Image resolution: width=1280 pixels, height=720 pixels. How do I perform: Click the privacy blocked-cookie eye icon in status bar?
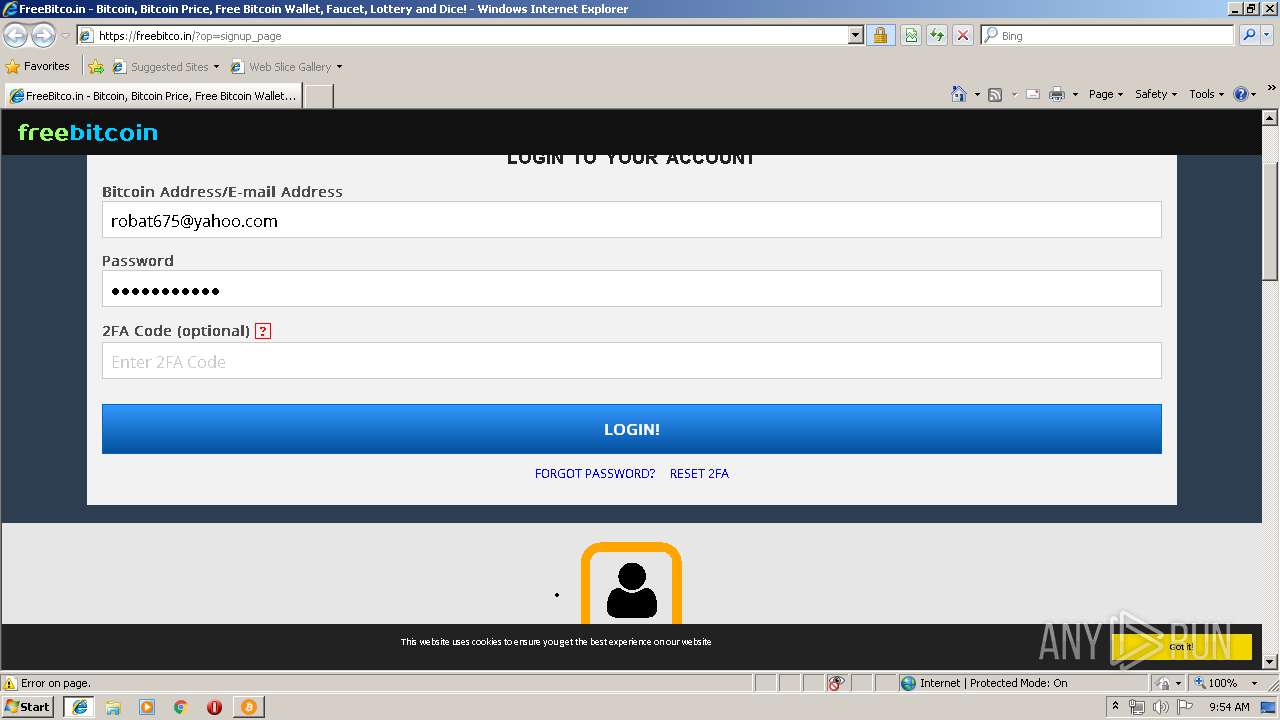pyautogui.click(x=837, y=683)
